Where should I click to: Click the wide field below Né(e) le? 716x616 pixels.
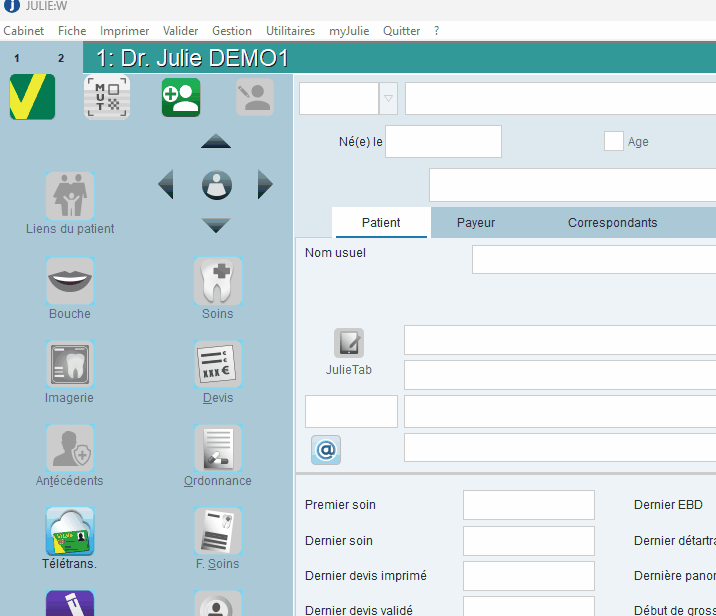point(573,185)
